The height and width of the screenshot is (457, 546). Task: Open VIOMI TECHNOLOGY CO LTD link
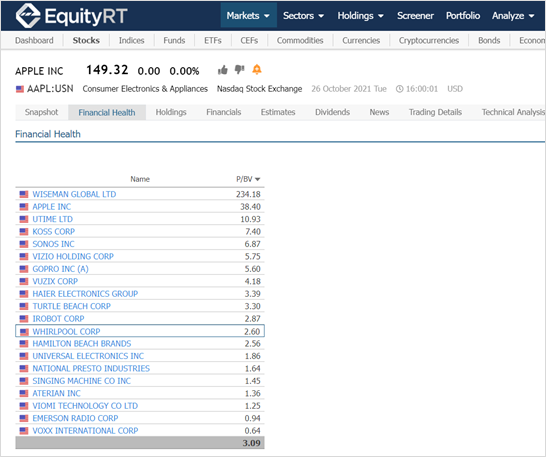coord(85,406)
